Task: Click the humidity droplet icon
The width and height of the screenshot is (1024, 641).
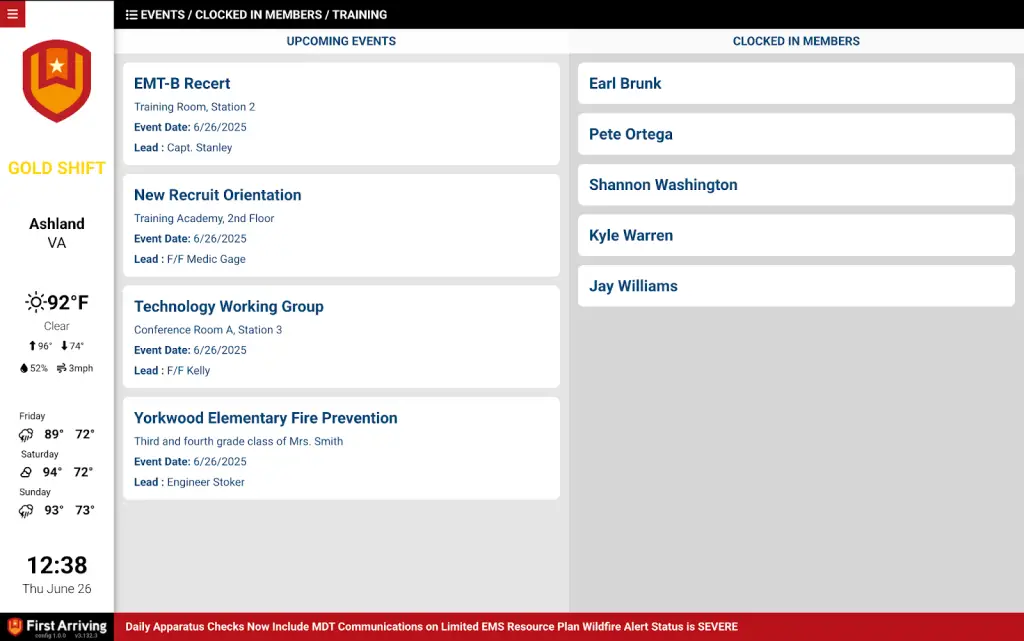Action: (24, 368)
